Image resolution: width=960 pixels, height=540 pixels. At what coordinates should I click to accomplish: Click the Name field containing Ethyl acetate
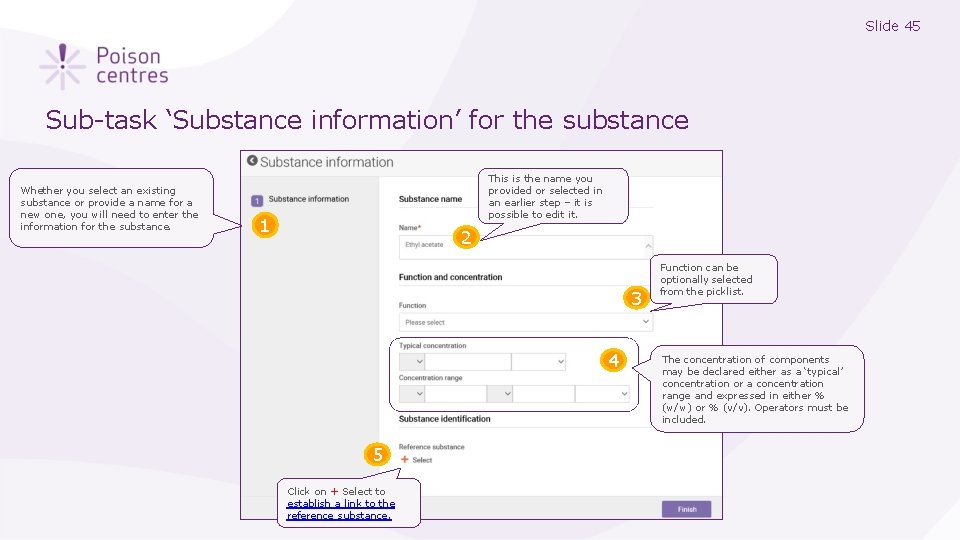tap(525, 247)
